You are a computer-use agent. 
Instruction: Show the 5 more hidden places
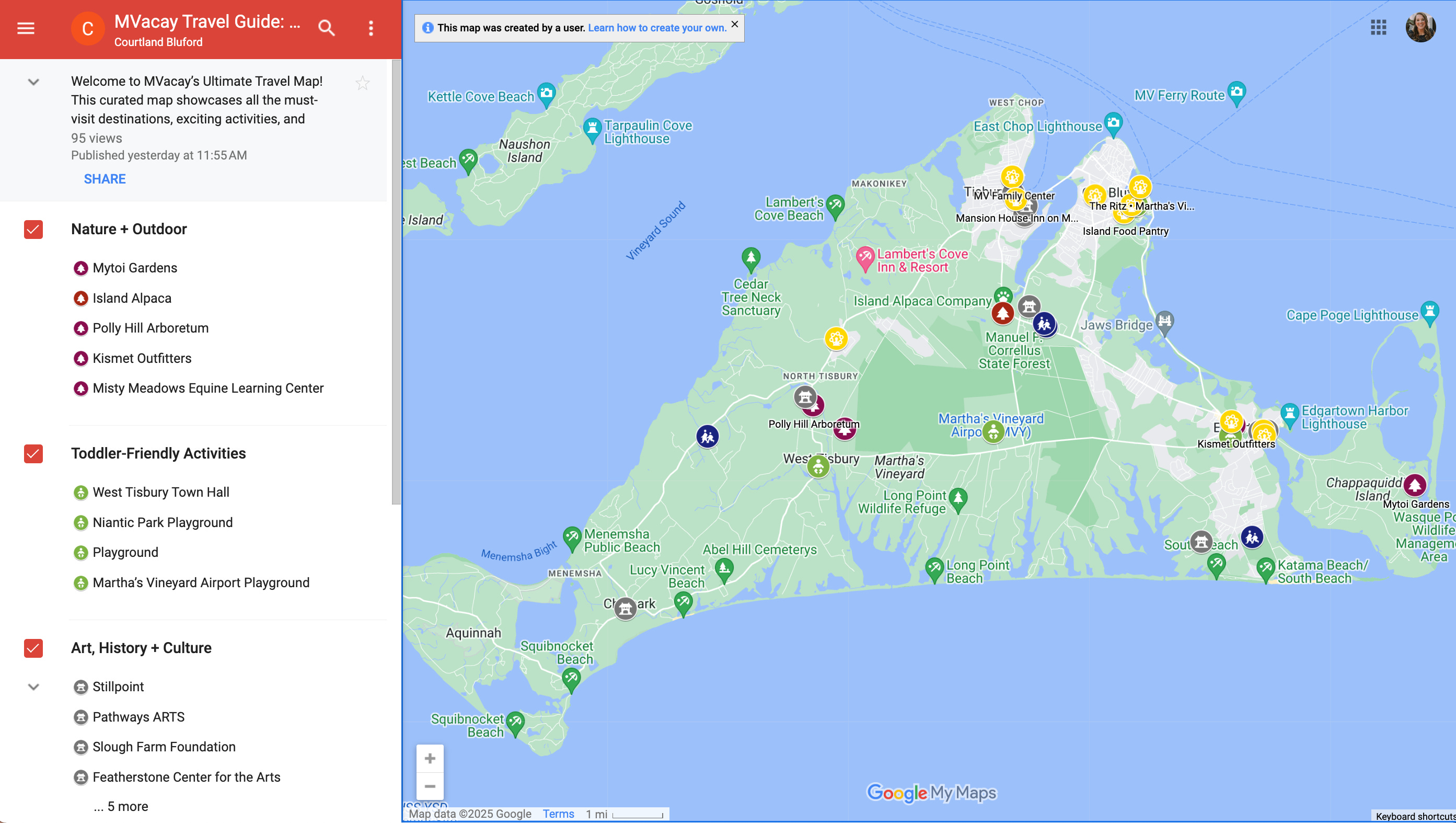click(x=121, y=806)
